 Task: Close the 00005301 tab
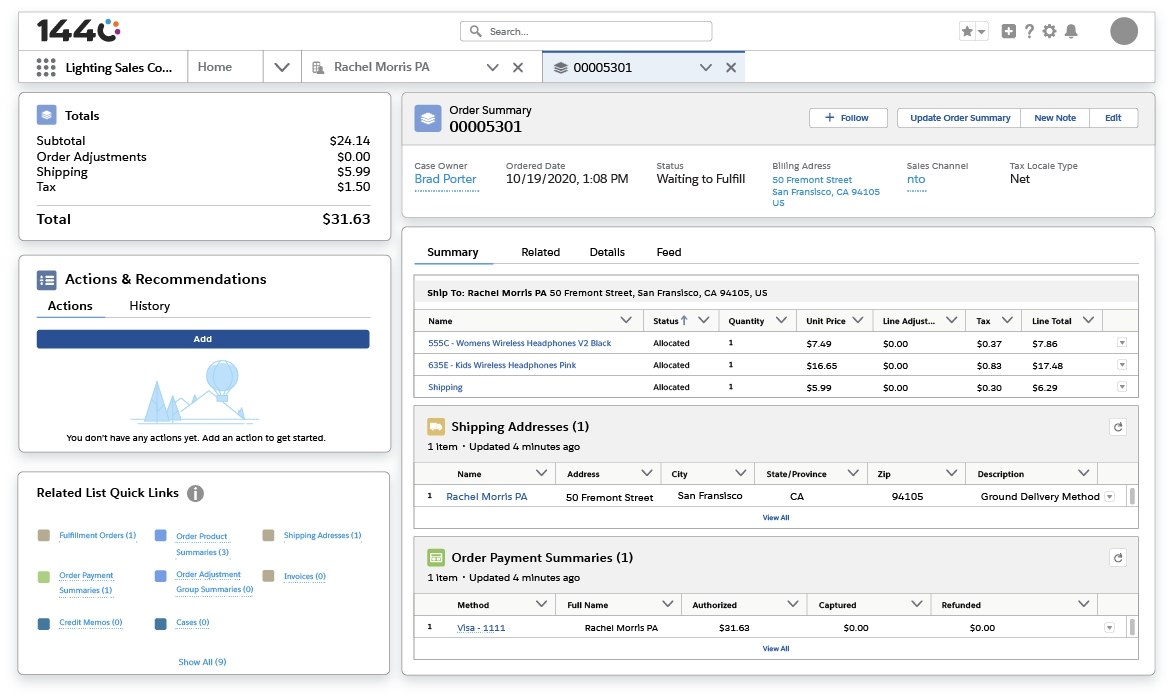pos(731,67)
